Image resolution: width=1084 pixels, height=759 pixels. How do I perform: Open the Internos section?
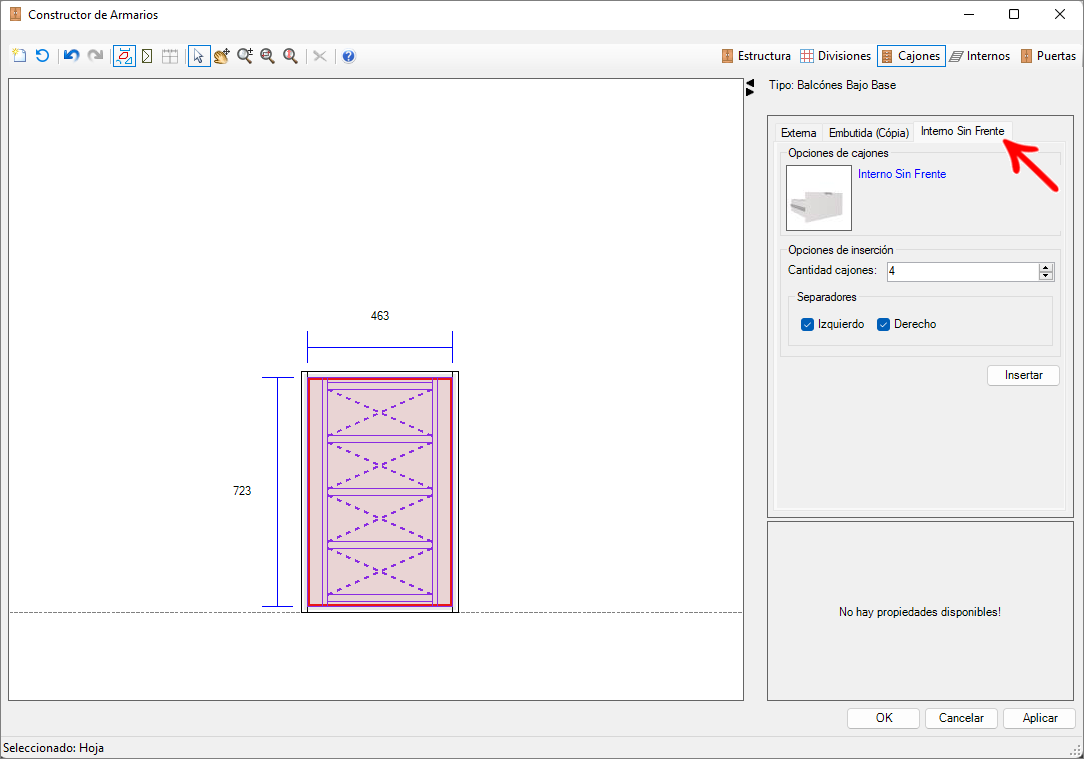tap(980, 56)
